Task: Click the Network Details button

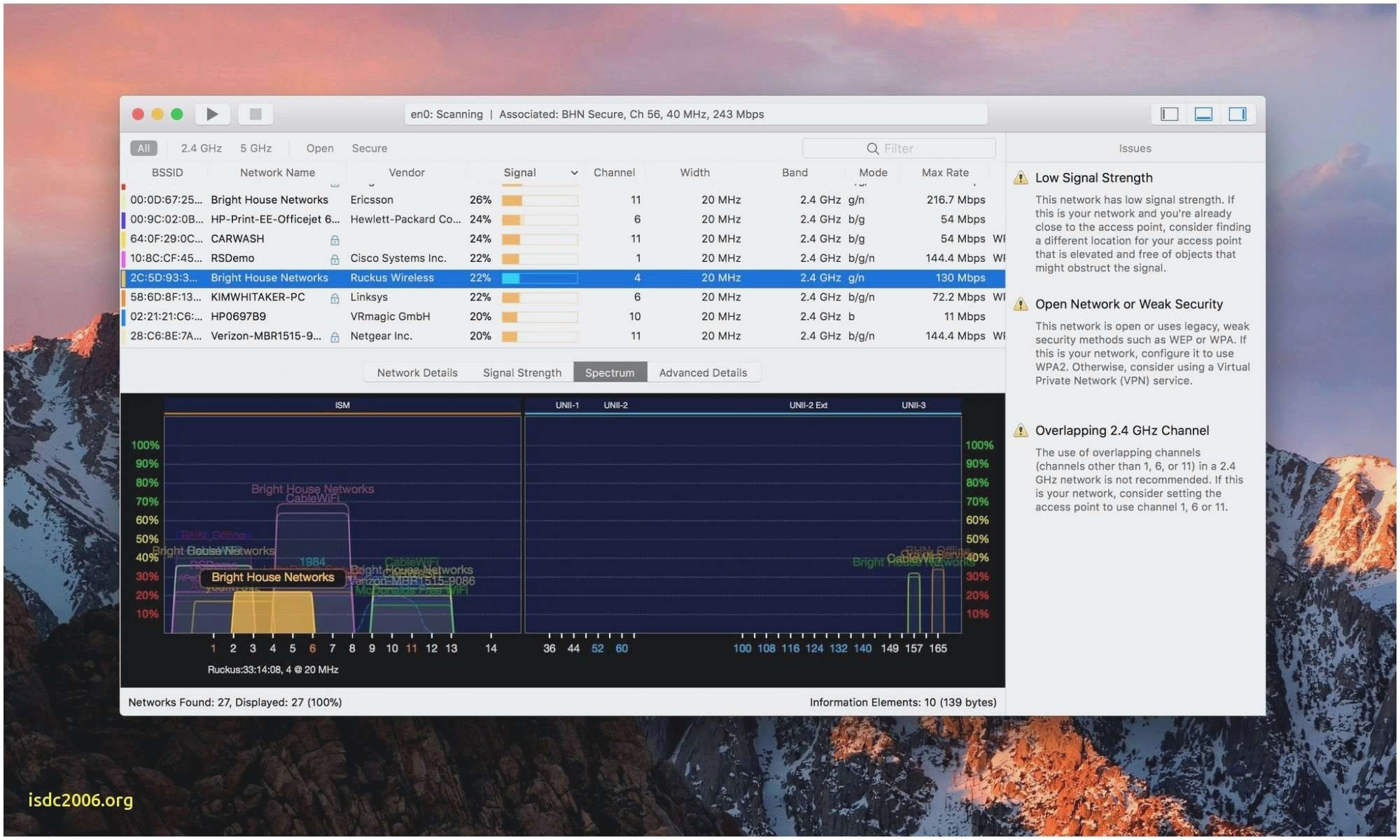Action: click(x=417, y=372)
